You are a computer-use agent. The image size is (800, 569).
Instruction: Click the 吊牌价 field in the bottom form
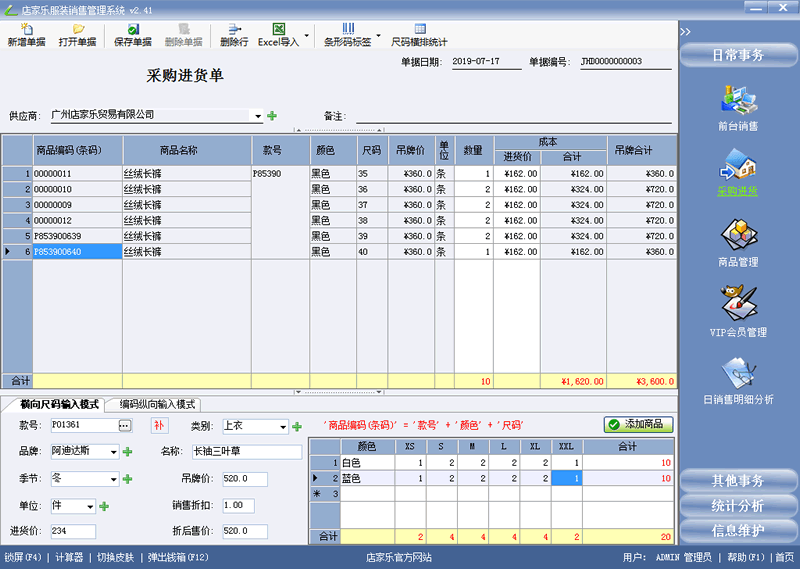click(x=244, y=479)
